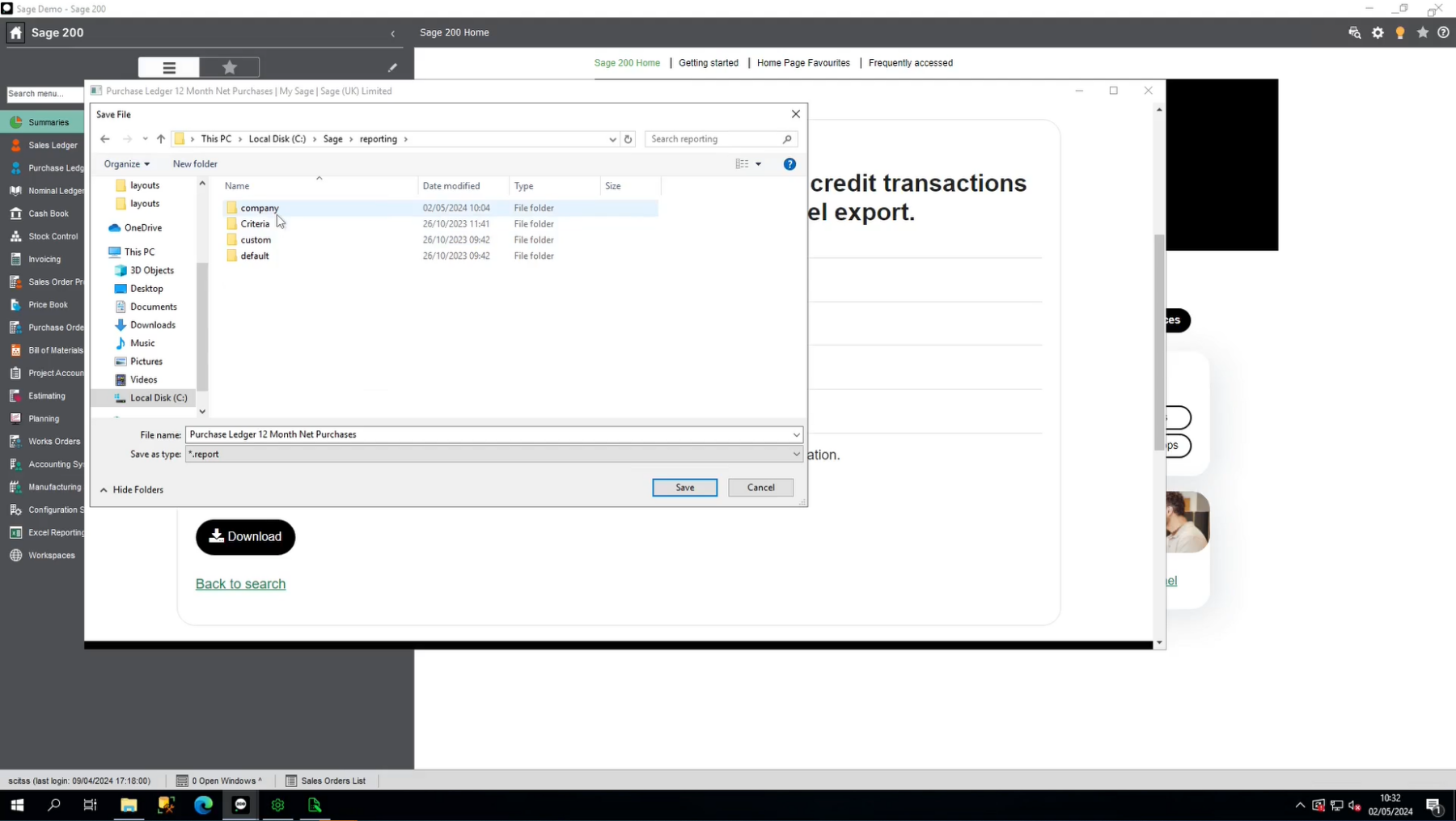Follow the Back to search link
Screen dimensions: 1456x821
[x=240, y=584]
